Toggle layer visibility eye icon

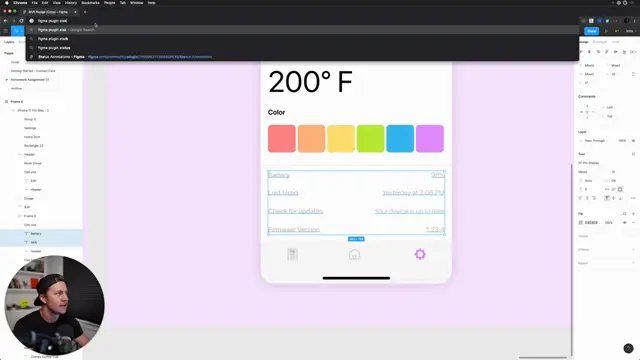point(633,141)
